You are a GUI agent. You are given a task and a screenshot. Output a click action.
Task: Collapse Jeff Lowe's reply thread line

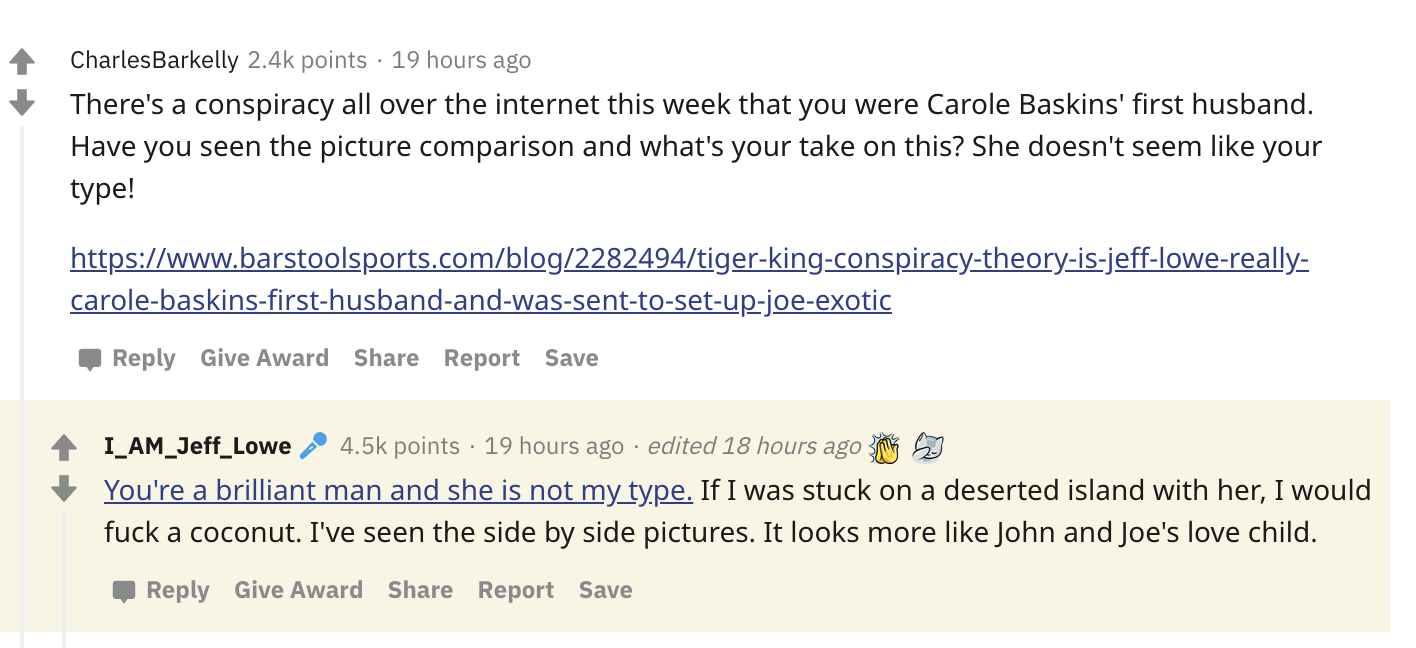64,580
